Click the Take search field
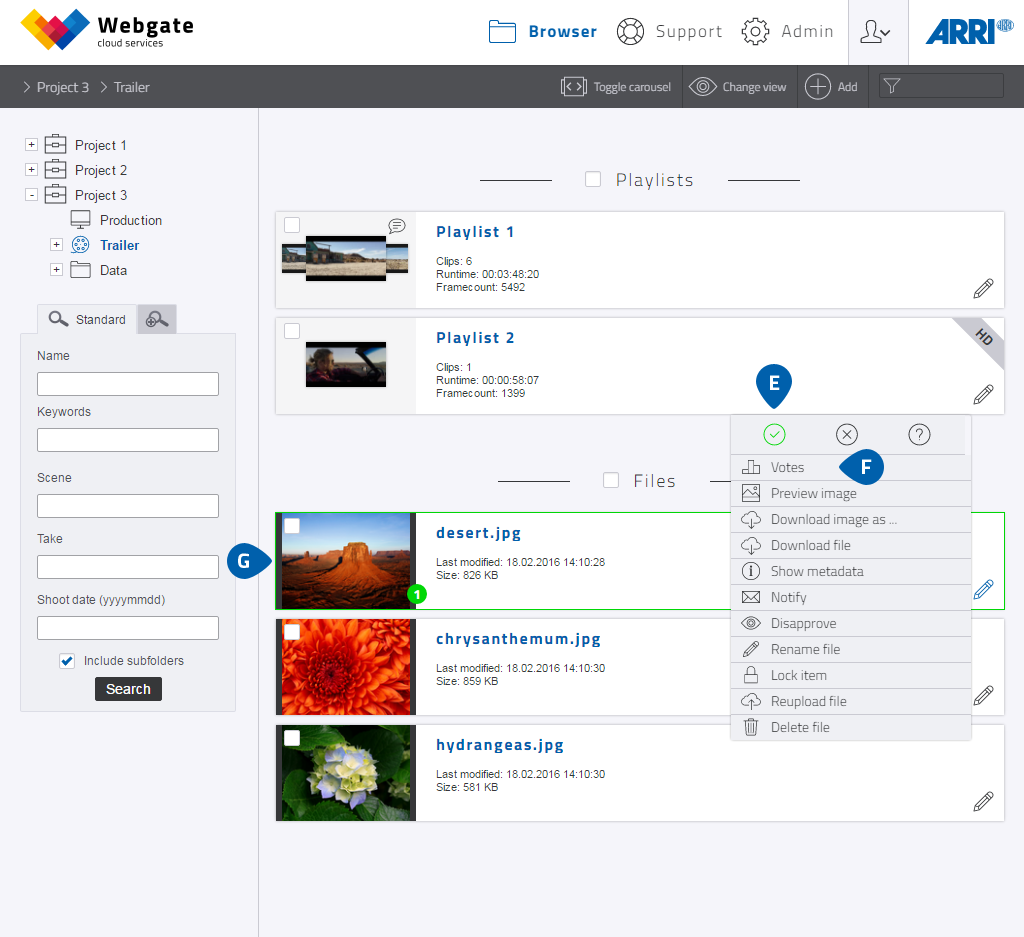 point(128,567)
